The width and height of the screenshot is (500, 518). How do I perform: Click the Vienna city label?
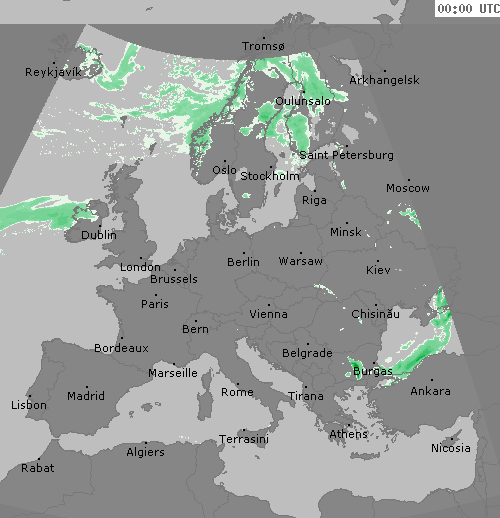pos(269,314)
